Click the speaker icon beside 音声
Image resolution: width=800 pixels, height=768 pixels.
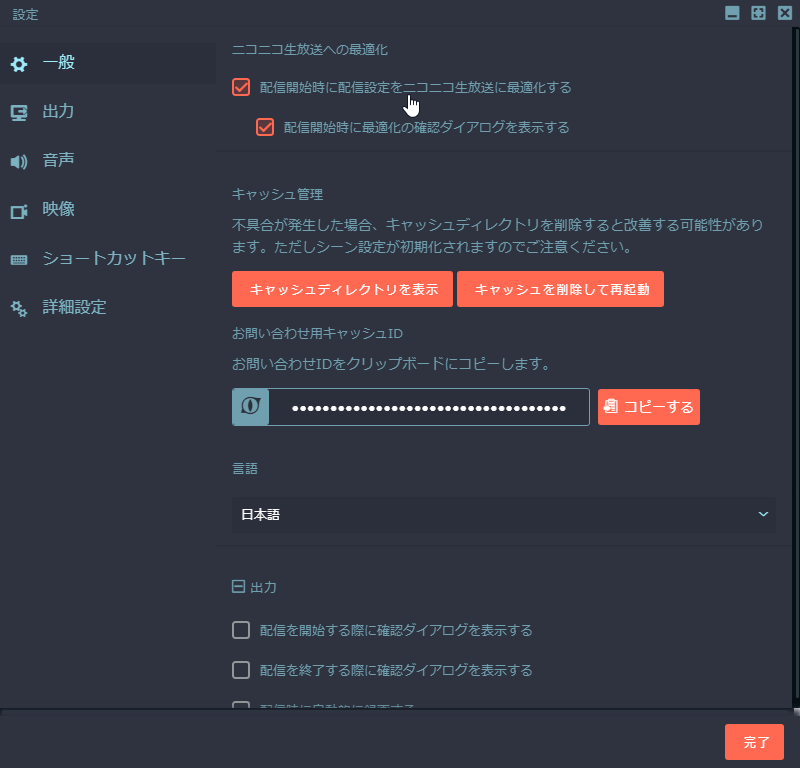(18, 160)
